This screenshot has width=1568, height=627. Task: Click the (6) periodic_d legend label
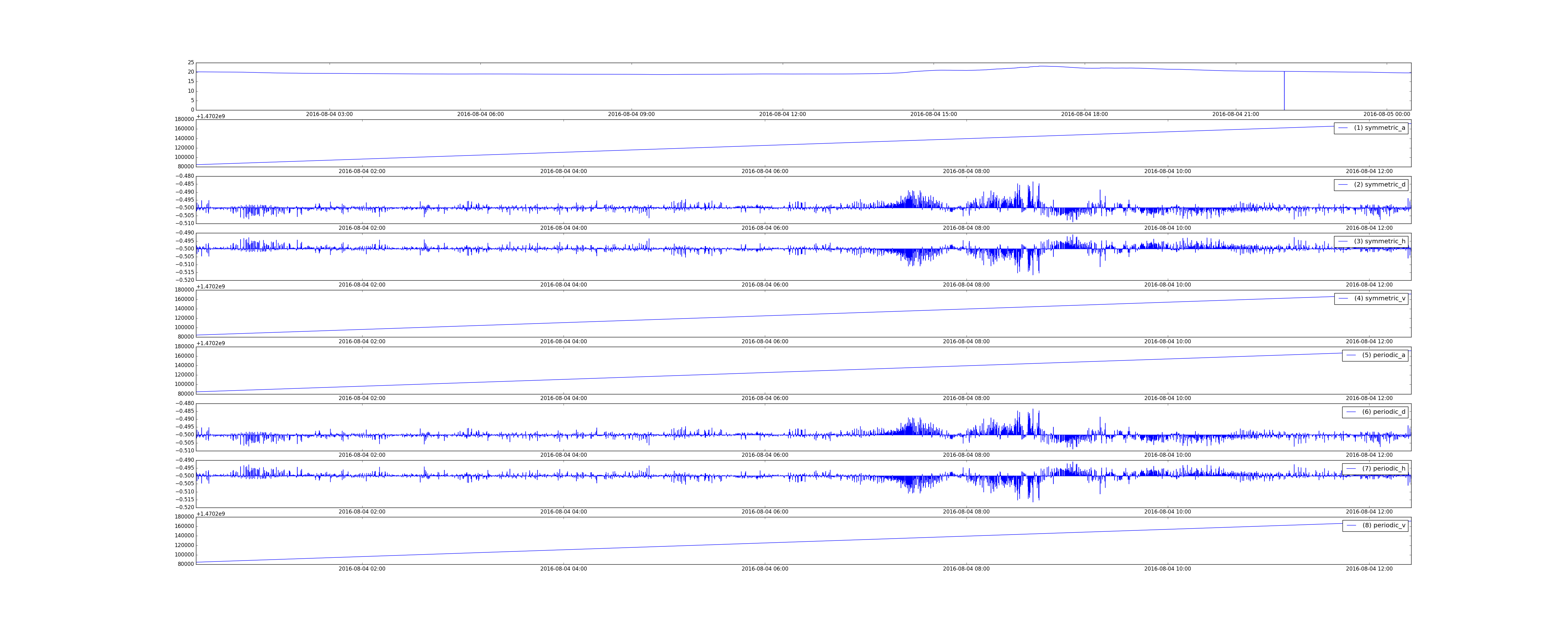point(1384,412)
